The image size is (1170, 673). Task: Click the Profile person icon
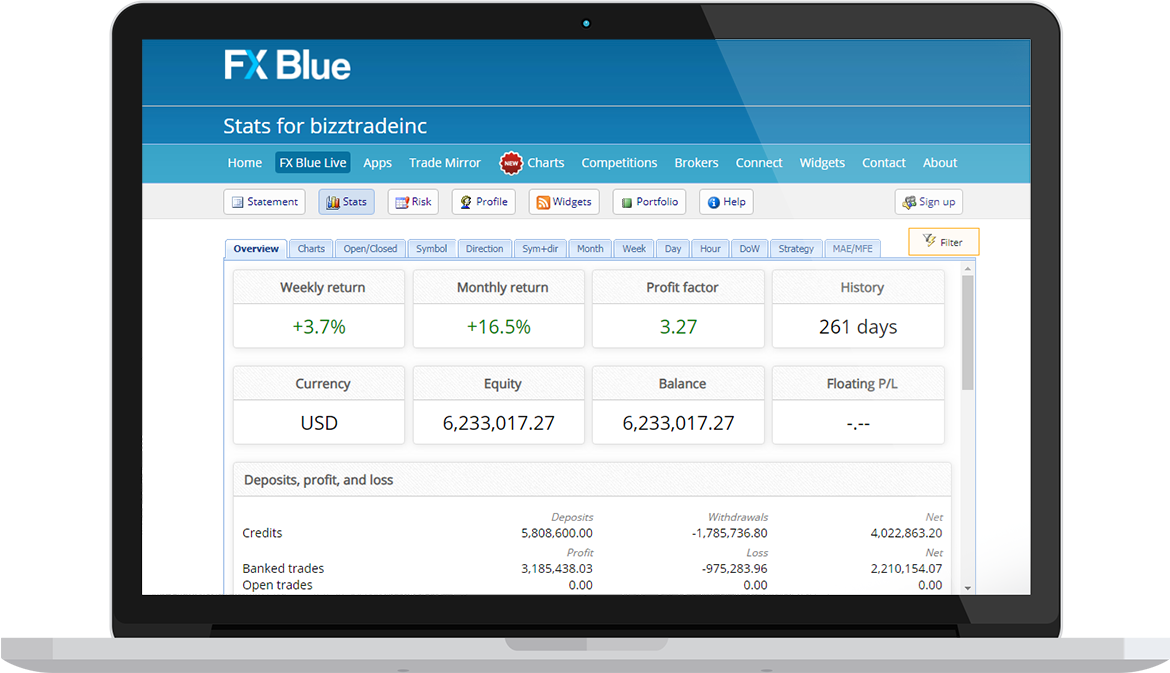click(466, 202)
